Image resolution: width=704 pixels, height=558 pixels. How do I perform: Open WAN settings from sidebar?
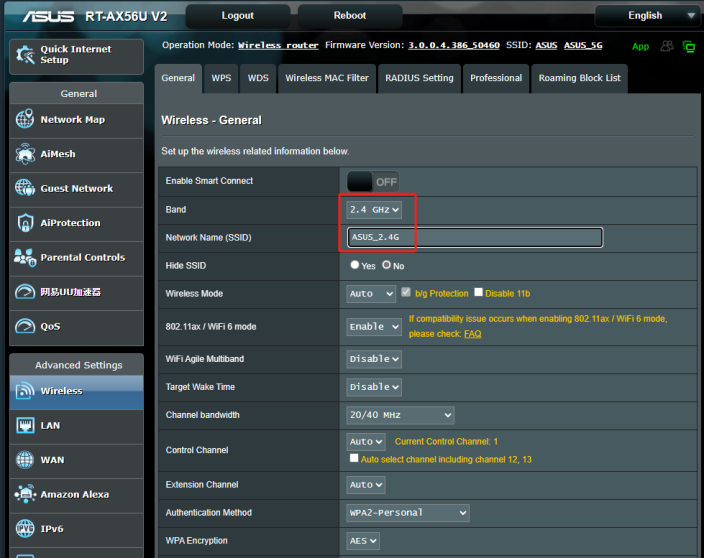[77, 461]
